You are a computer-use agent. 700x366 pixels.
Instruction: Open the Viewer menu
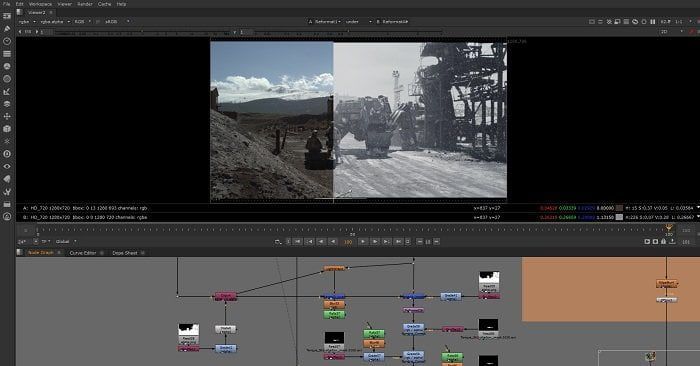coord(65,4)
